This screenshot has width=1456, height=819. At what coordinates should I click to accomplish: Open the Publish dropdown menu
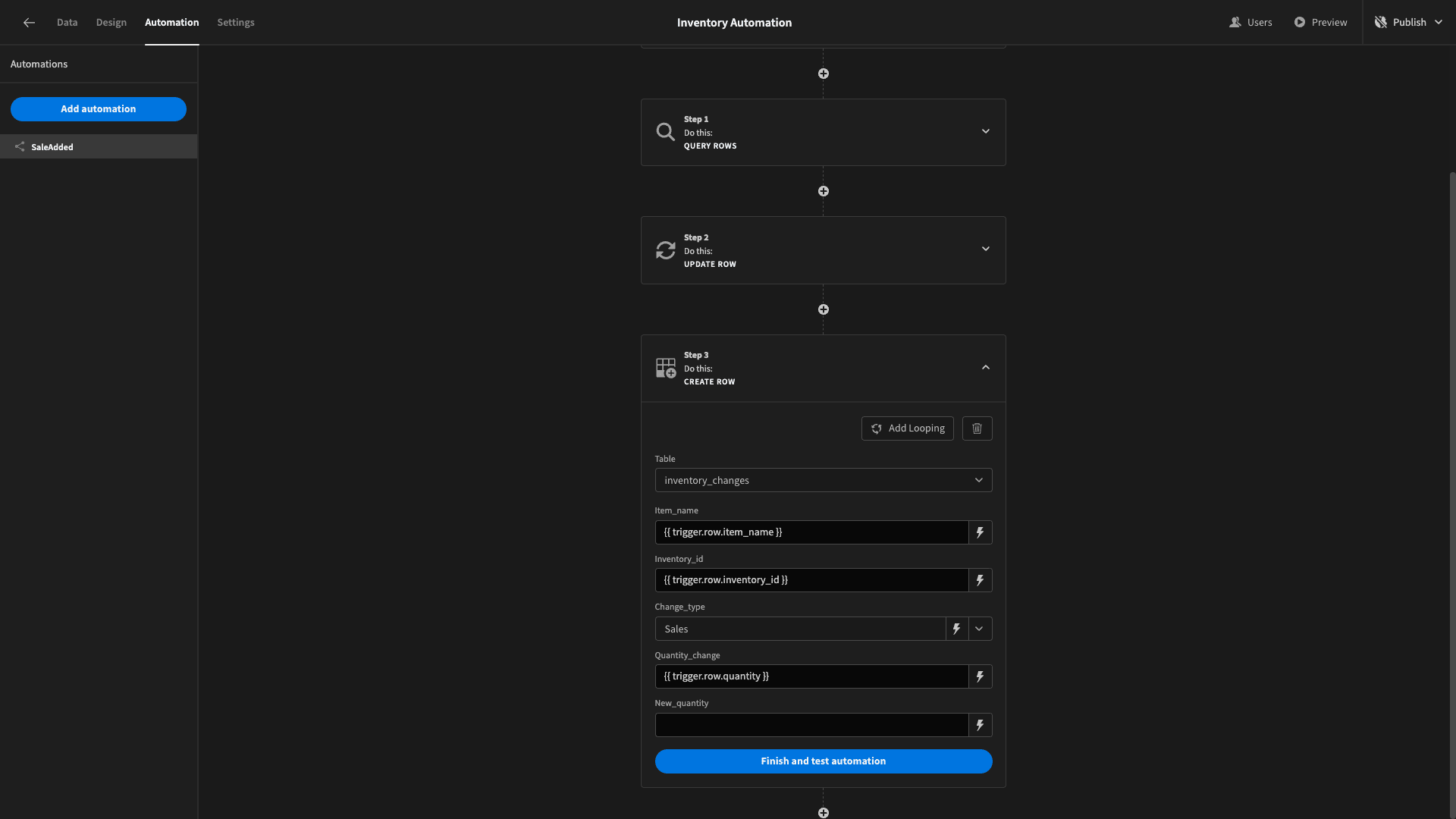[1409, 23]
